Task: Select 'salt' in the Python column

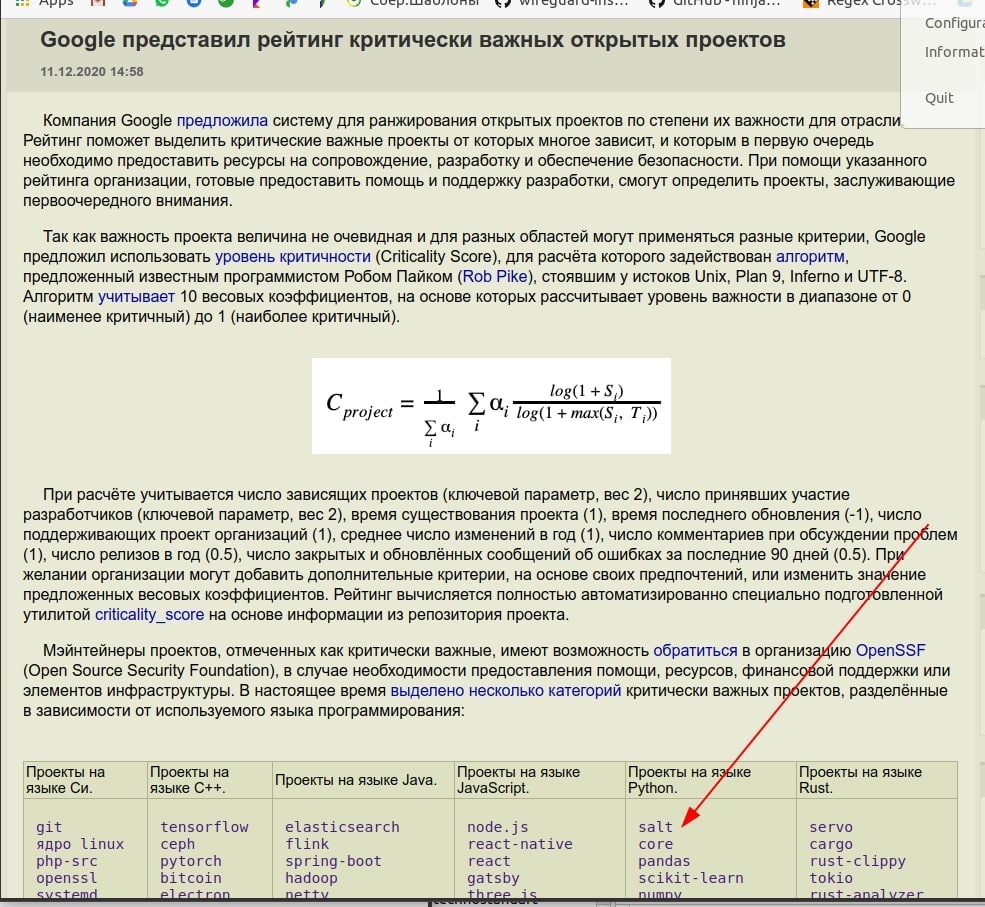Action: (655, 827)
